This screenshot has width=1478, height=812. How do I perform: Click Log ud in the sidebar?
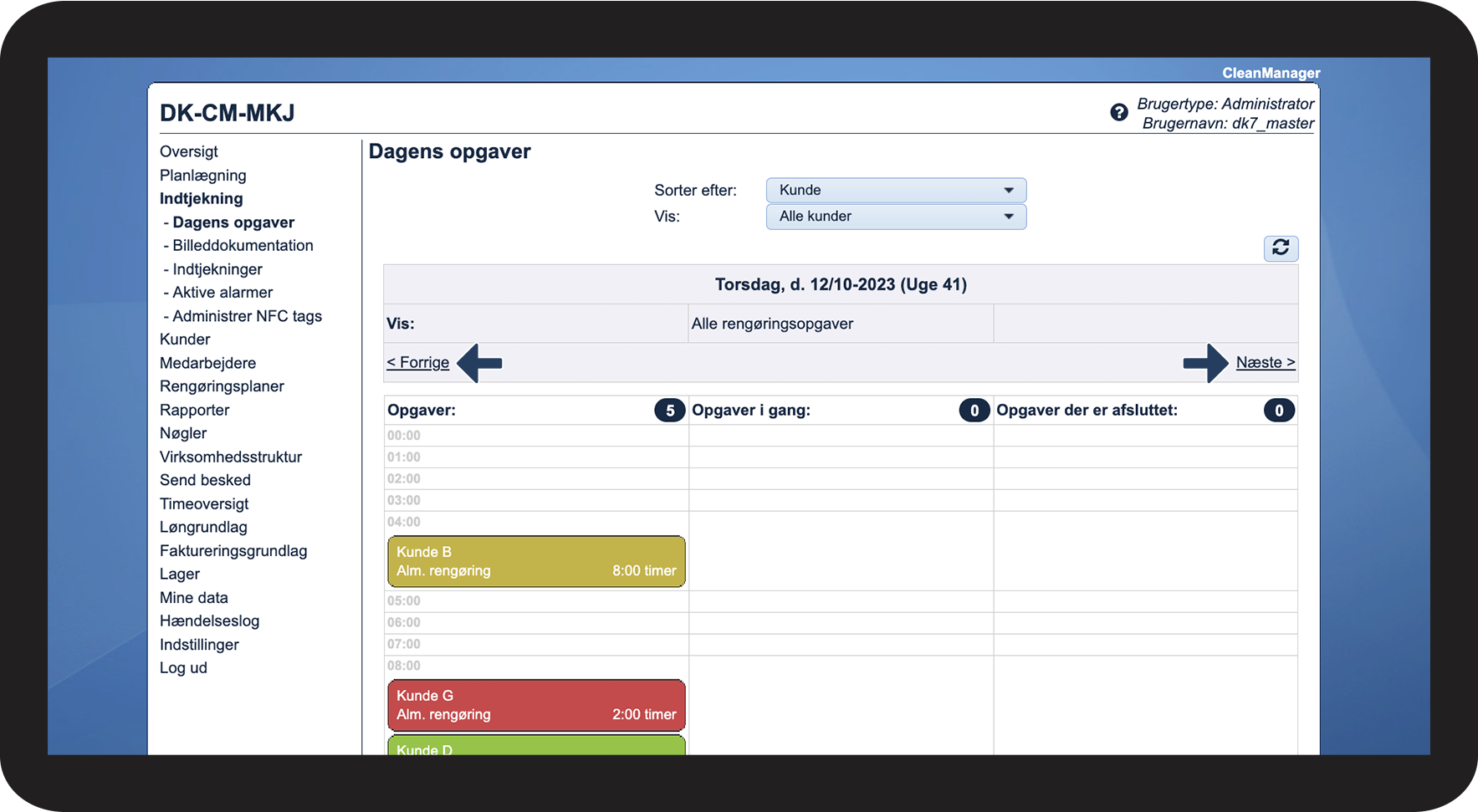(183, 668)
